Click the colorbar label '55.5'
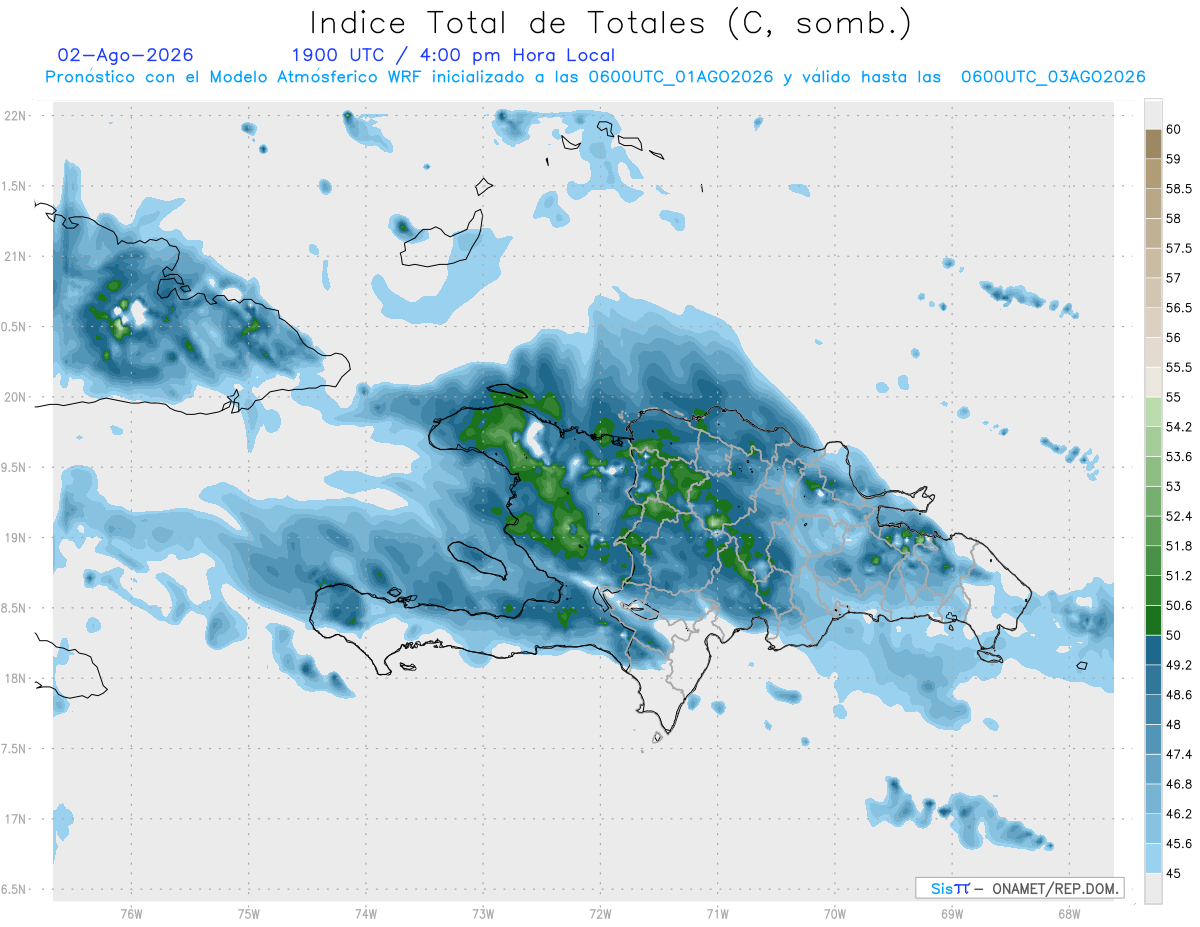The height and width of the screenshot is (927, 1200). [x=1180, y=367]
